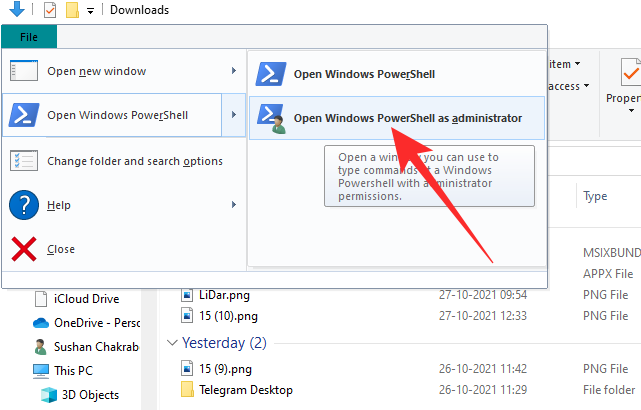The width and height of the screenshot is (641, 410).
Task: Expand the Help submenu arrow
Action: click(x=234, y=205)
